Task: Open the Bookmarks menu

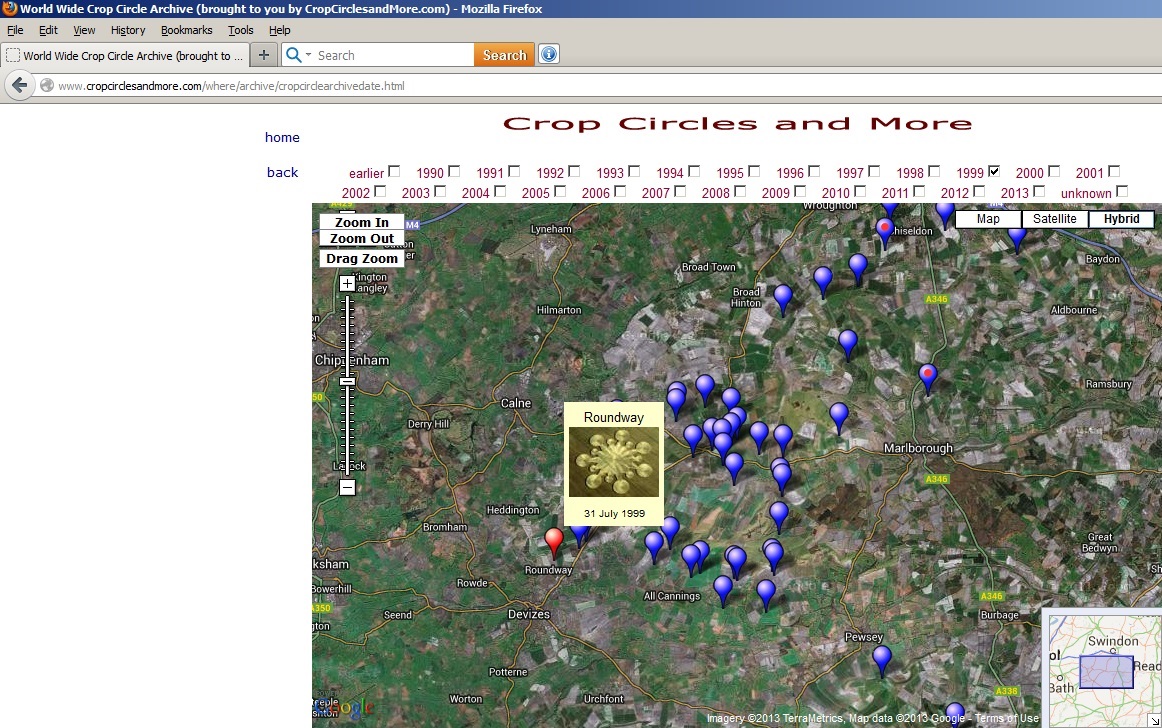Action: coord(186,31)
